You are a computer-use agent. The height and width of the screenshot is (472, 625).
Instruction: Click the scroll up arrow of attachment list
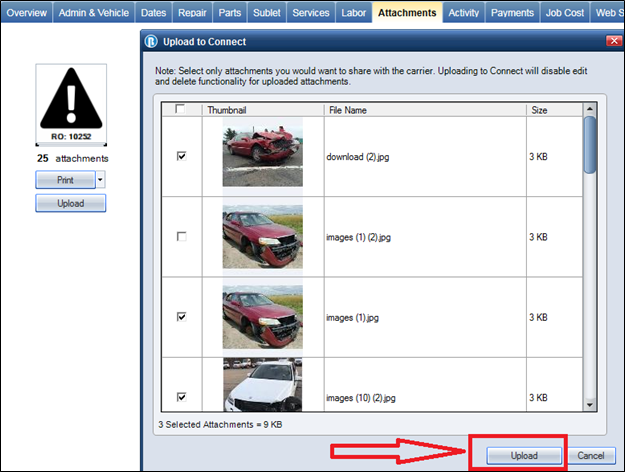pos(590,109)
